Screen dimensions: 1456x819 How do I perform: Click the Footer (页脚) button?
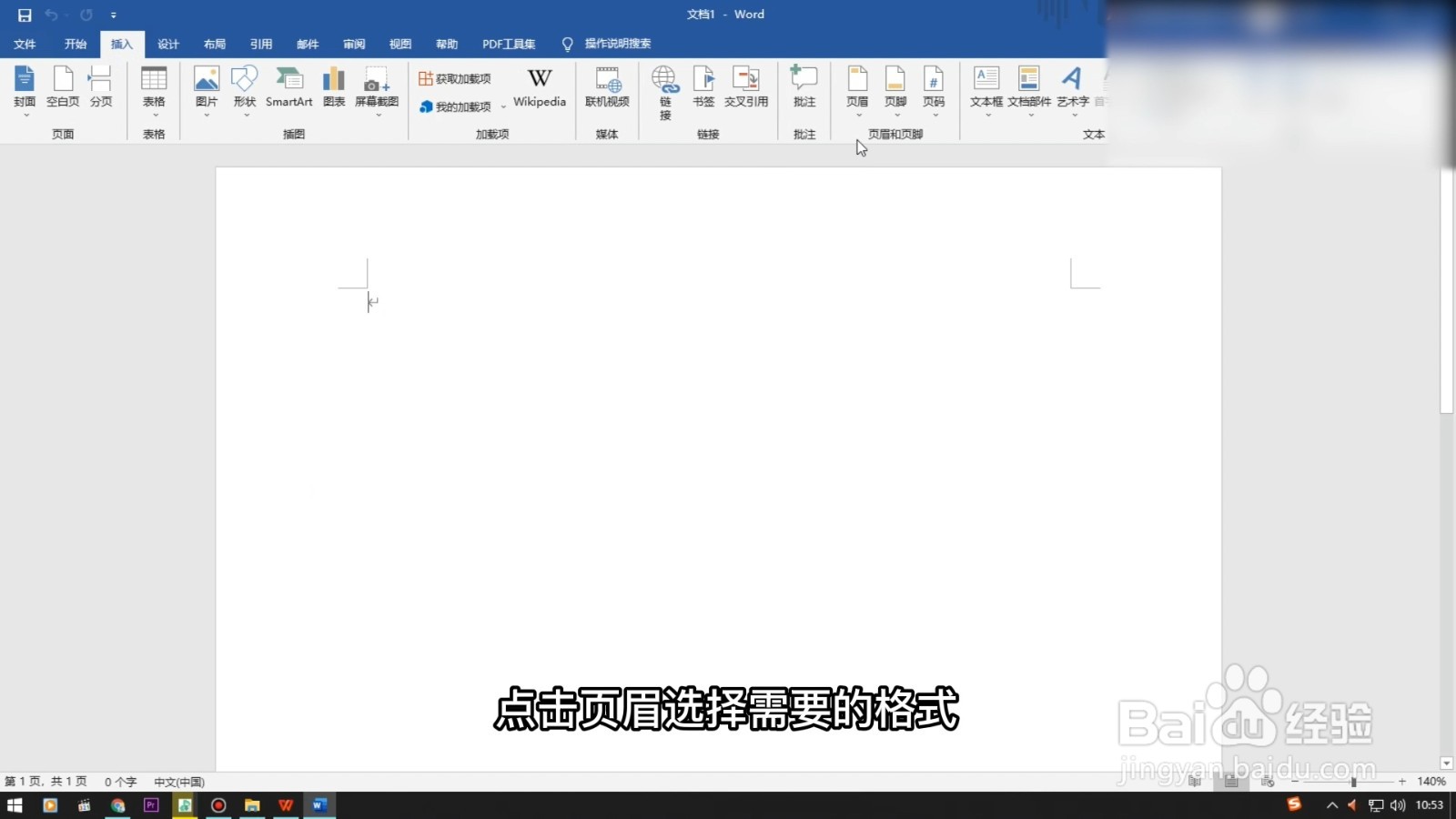(x=895, y=87)
